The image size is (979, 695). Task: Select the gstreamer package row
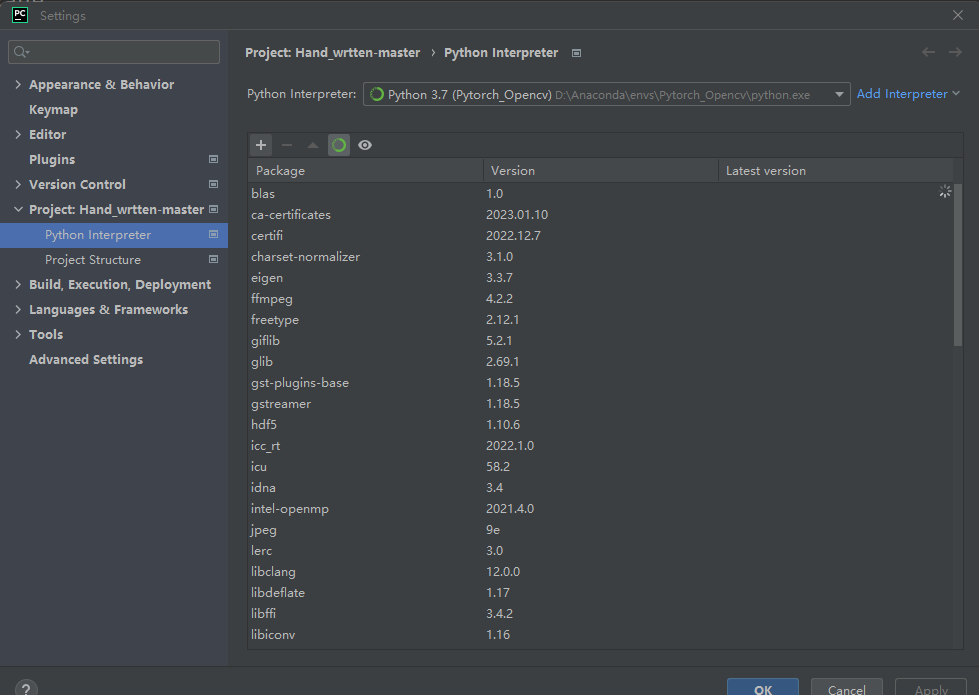click(600, 403)
